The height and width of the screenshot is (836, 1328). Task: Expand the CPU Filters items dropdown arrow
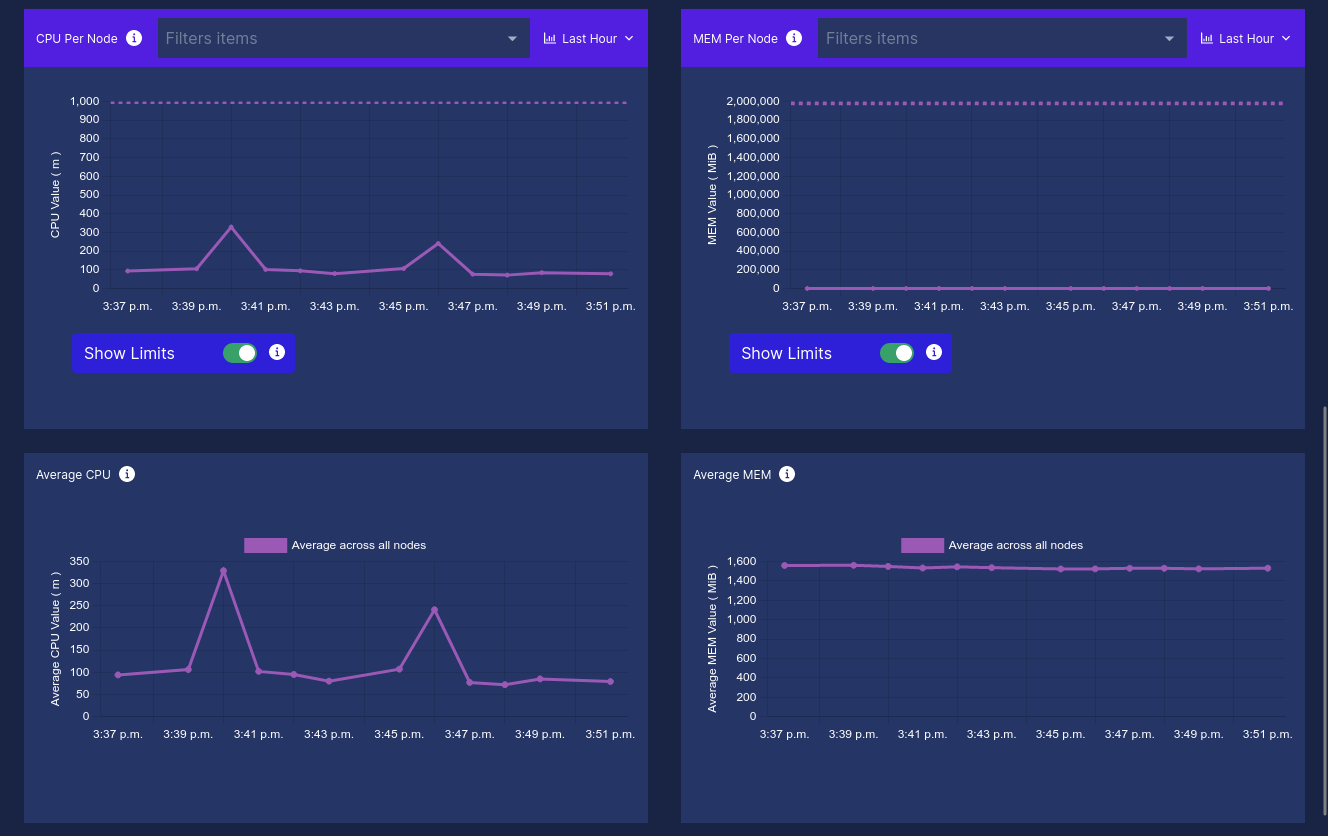pos(513,38)
